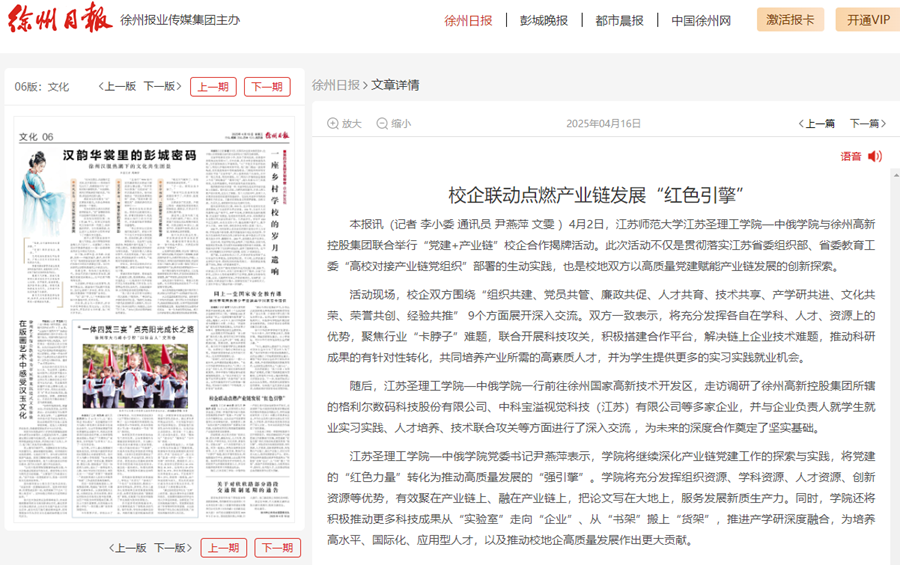Click 上一版 above the page preview
900x565 pixels.
pyautogui.click(x=117, y=87)
